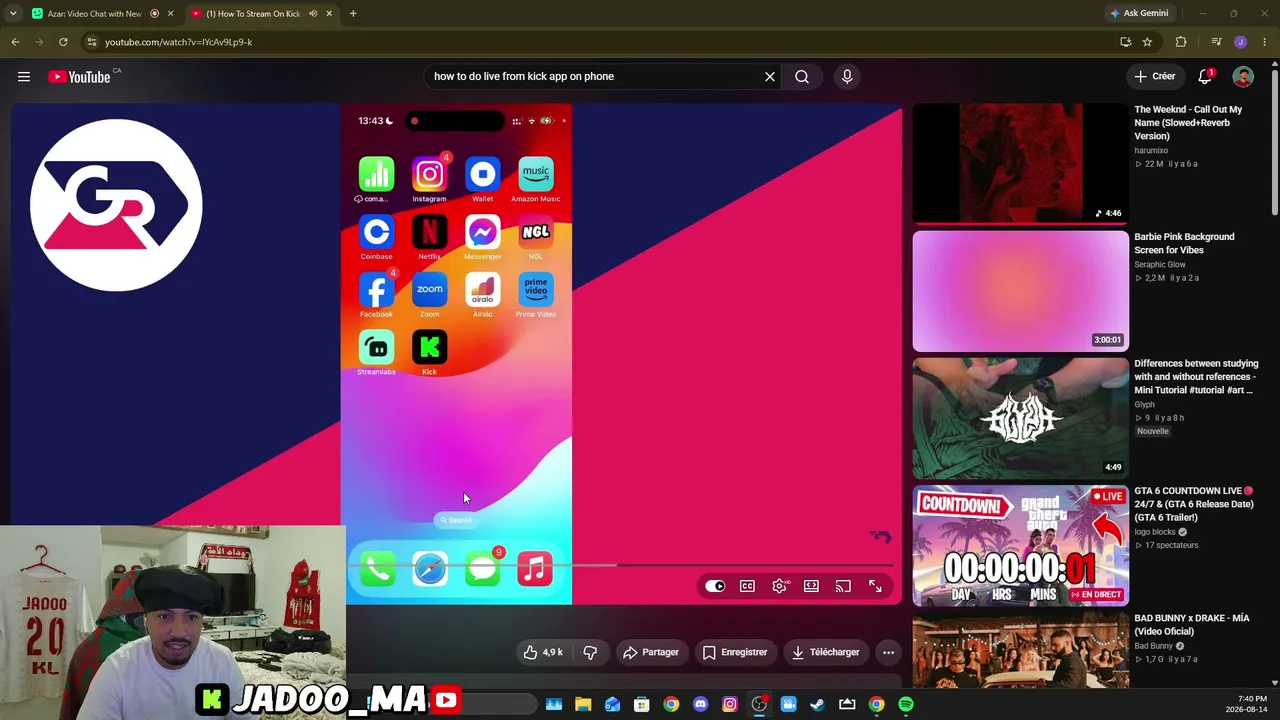The image size is (1280, 720).
Task: Open Instagram from the taskbar
Action: coord(730,704)
